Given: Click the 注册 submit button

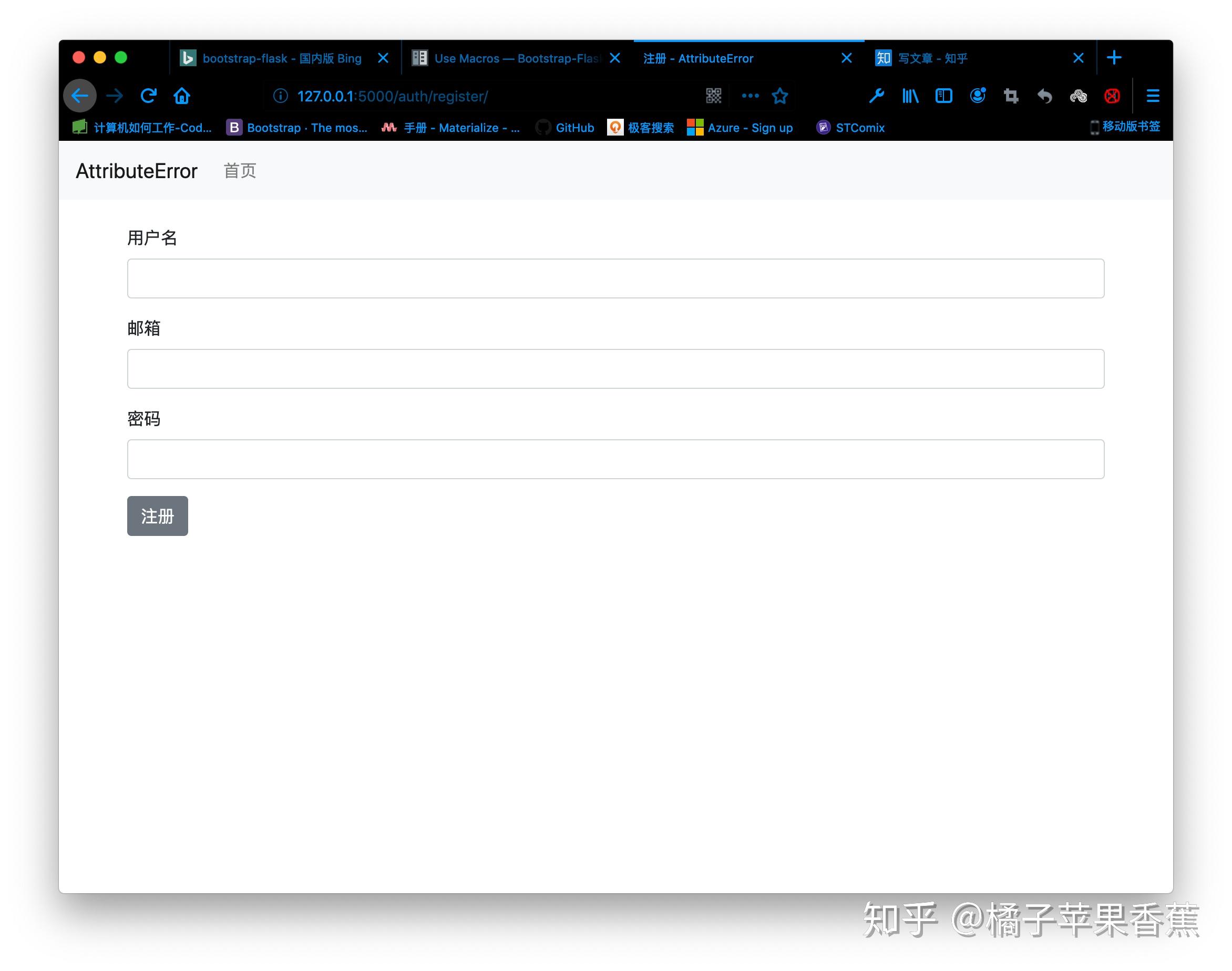Looking at the screenshot, I should [158, 515].
